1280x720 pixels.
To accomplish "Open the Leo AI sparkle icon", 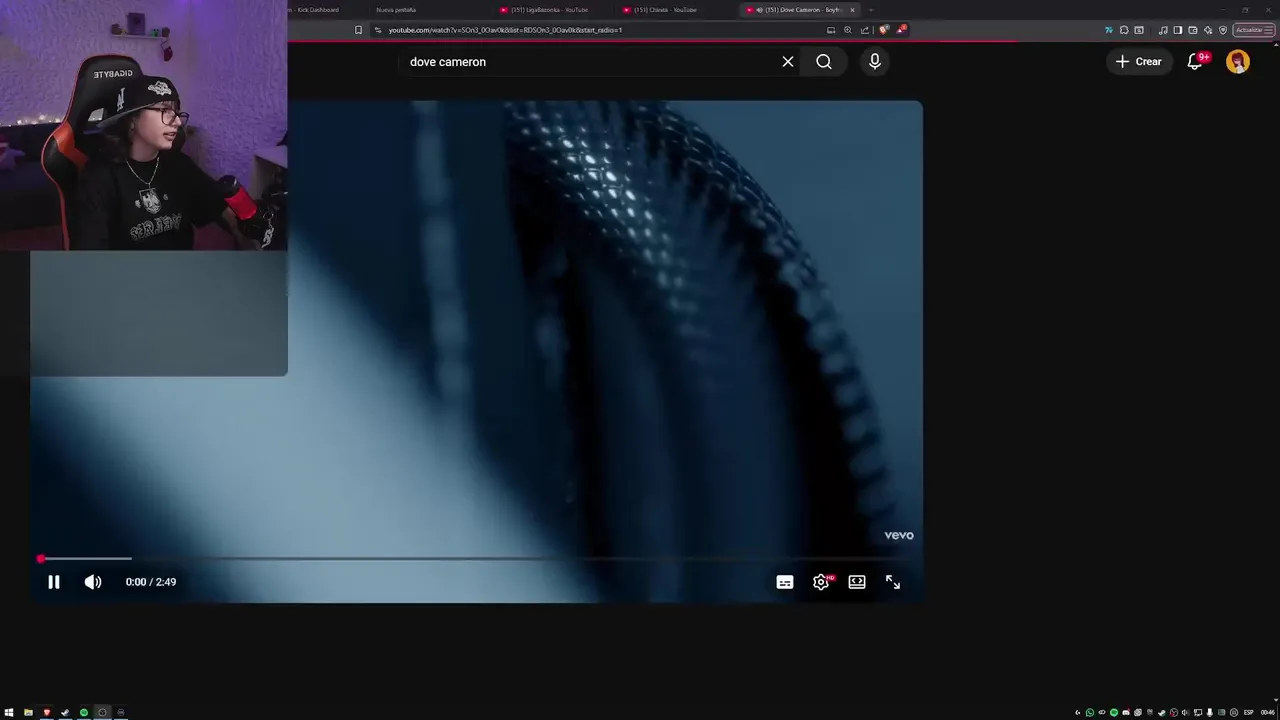I will pyautogui.click(x=1208, y=30).
